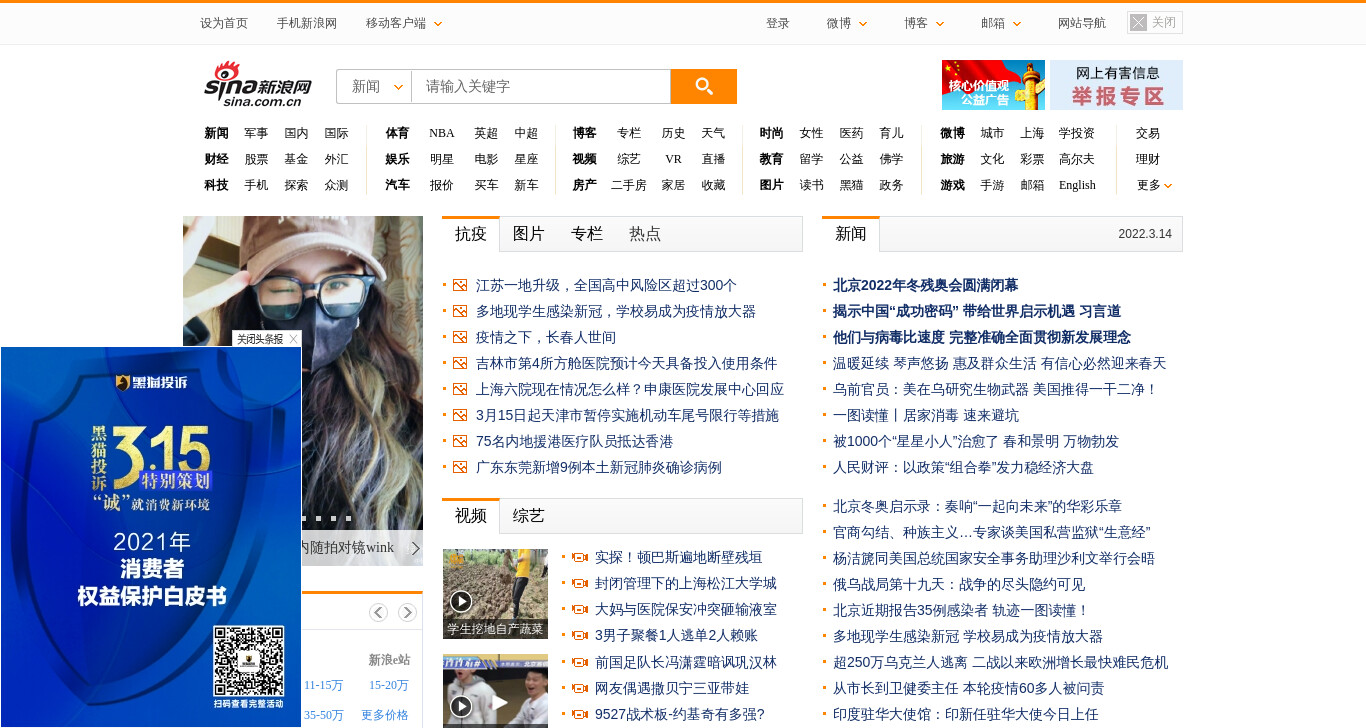The height and width of the screenshot is (728, 1366).
Task: Click the image icon beside 广东东莞新增9例
Action: point(460,467)
